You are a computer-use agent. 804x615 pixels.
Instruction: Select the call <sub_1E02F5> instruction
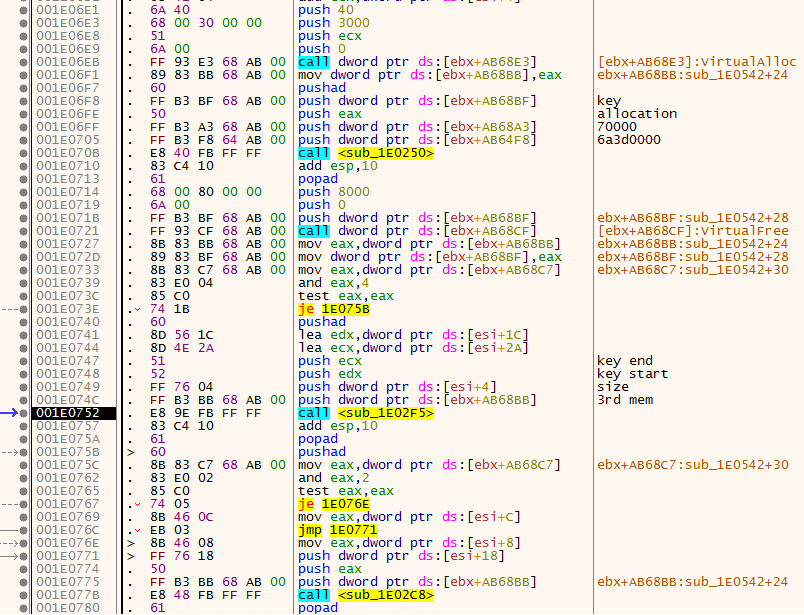[364, 412]
